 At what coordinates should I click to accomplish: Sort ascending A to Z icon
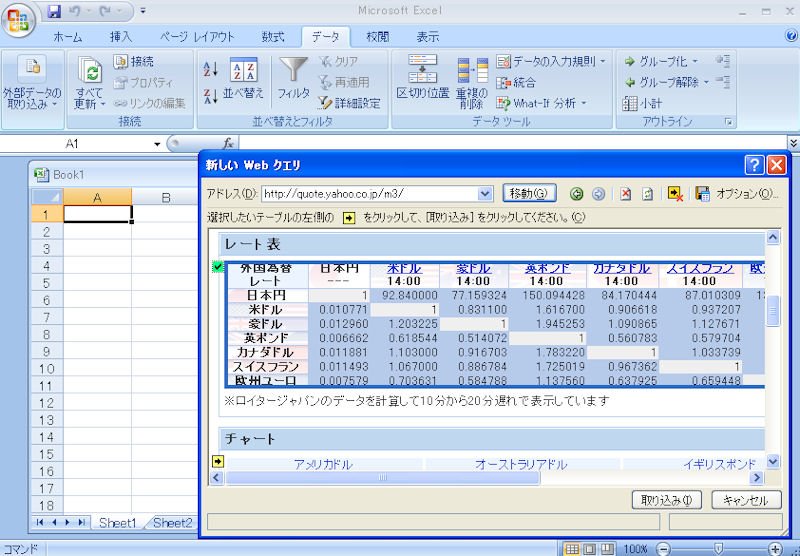211,69
